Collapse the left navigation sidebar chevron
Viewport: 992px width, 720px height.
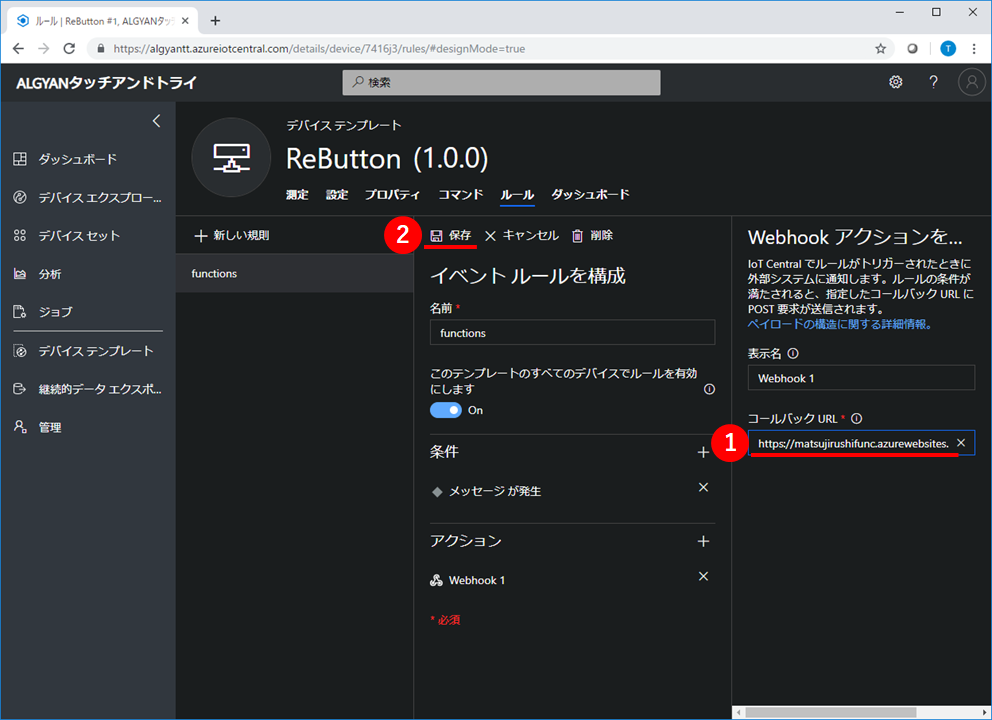point(156,121)
